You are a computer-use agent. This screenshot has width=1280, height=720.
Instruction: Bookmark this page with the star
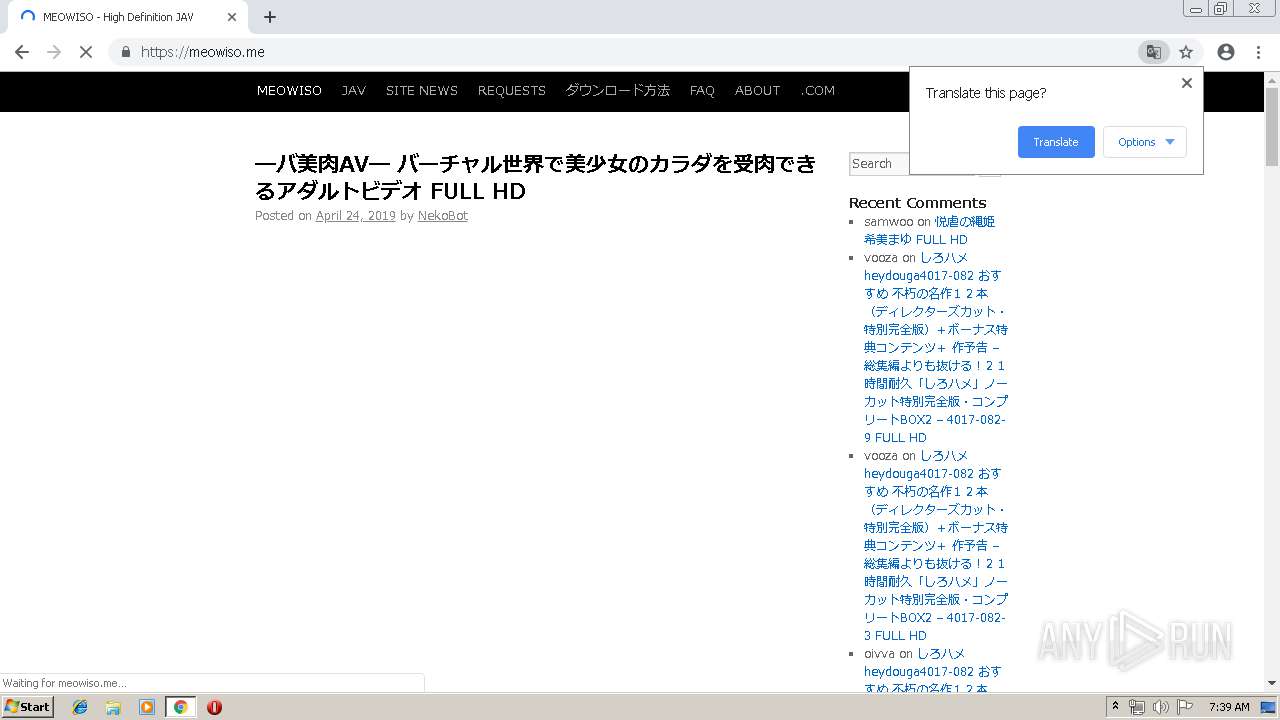click(1186, 52)
